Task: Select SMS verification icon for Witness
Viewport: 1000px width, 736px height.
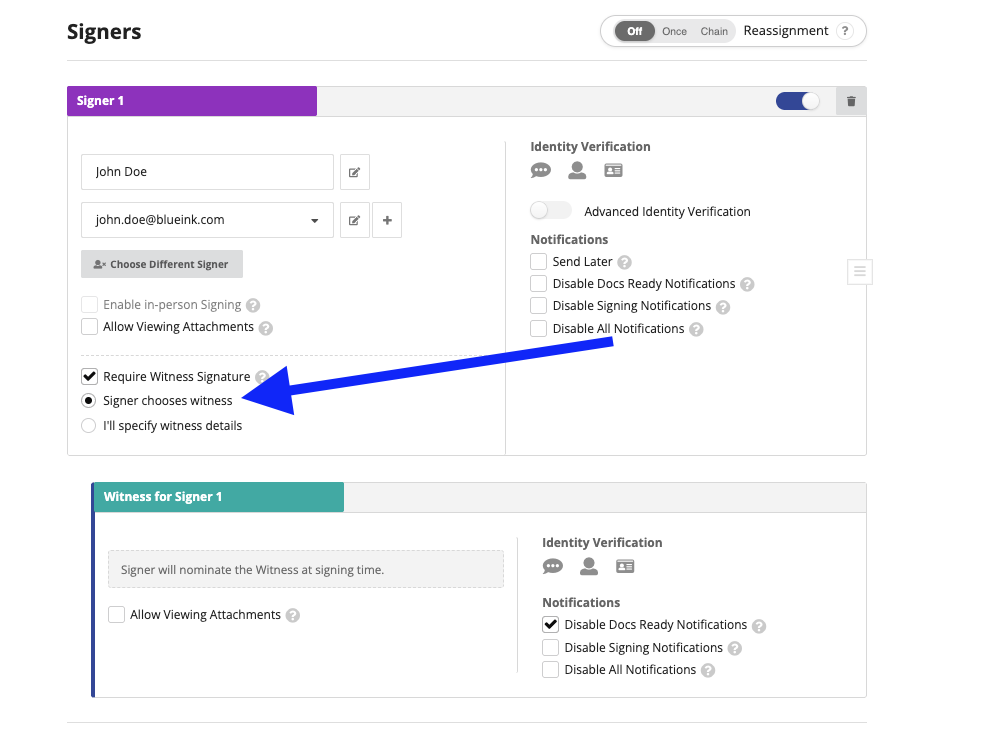Action: tap(553, 566)
